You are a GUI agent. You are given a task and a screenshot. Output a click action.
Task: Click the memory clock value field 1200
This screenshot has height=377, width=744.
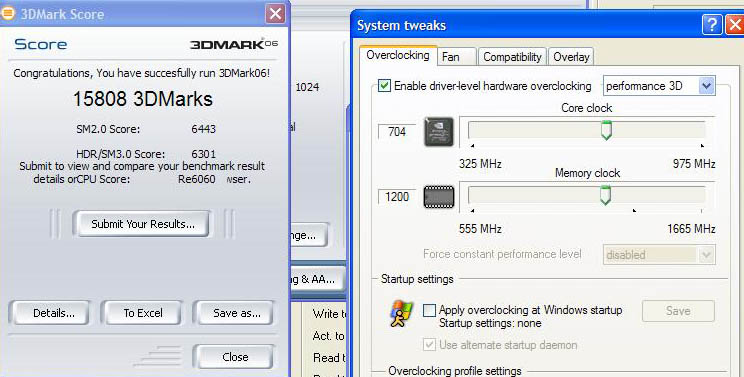click(x=397, y=197)
